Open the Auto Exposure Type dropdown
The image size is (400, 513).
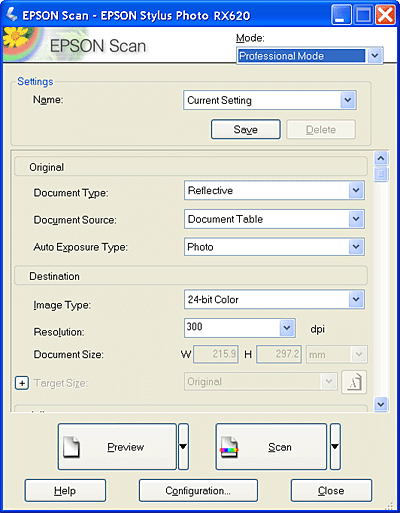coord(274,247)
